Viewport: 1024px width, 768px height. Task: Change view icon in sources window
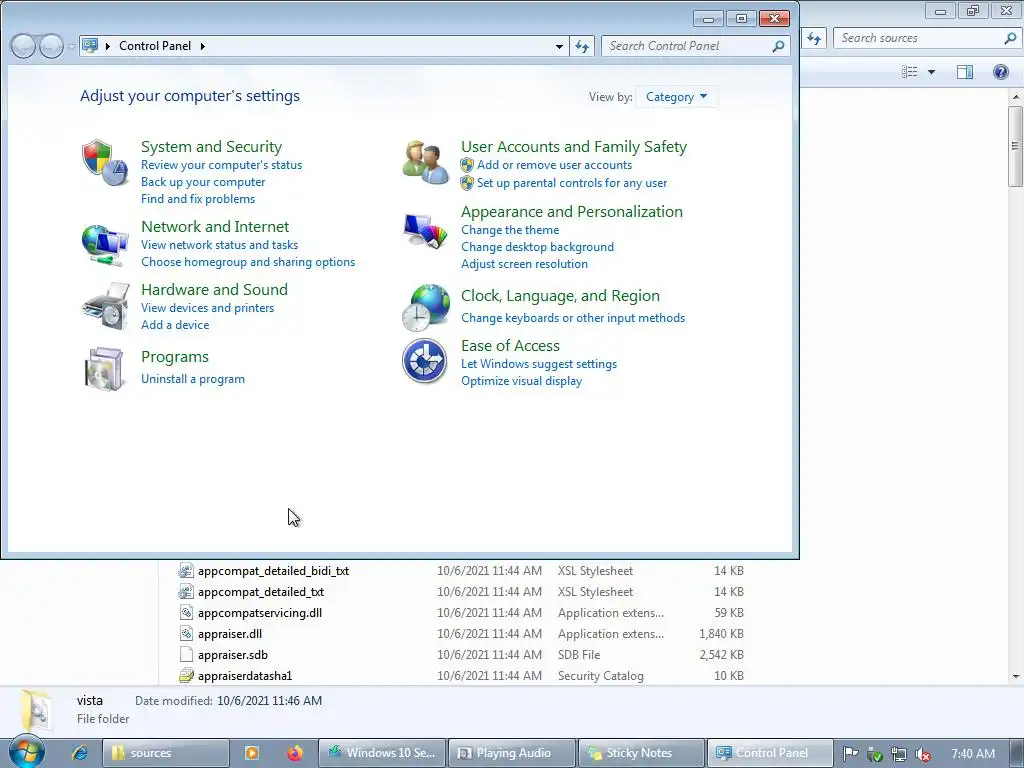coord(909,72)
